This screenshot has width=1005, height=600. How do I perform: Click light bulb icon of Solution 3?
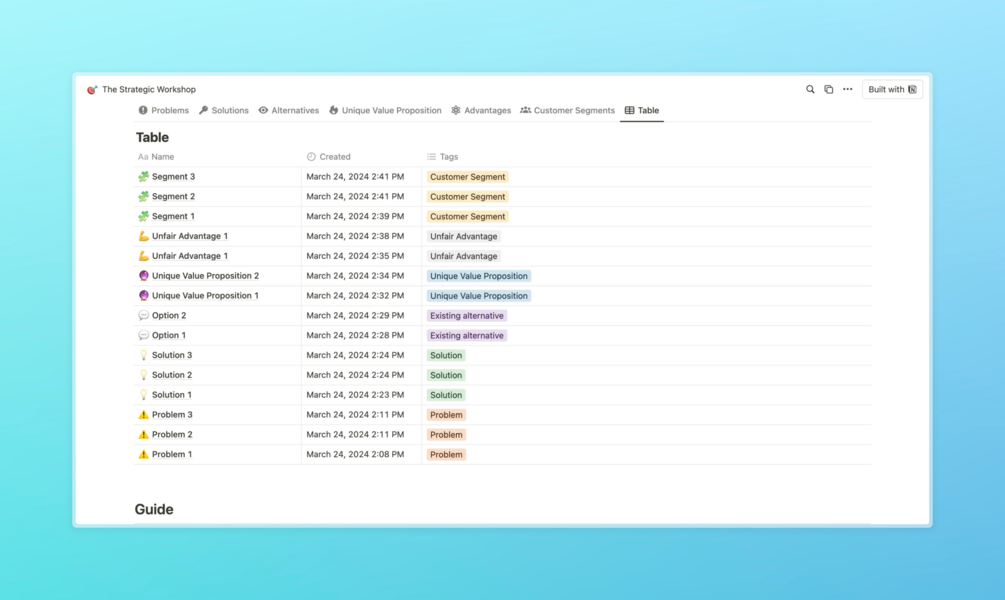tap(144, 355)
